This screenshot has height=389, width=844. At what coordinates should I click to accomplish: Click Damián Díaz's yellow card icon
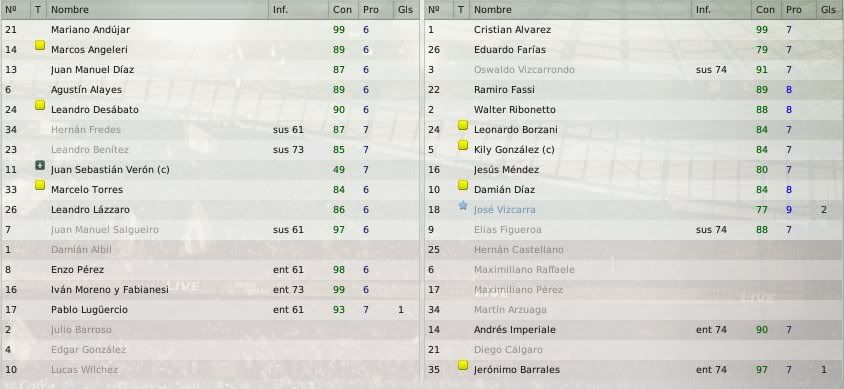462,185
